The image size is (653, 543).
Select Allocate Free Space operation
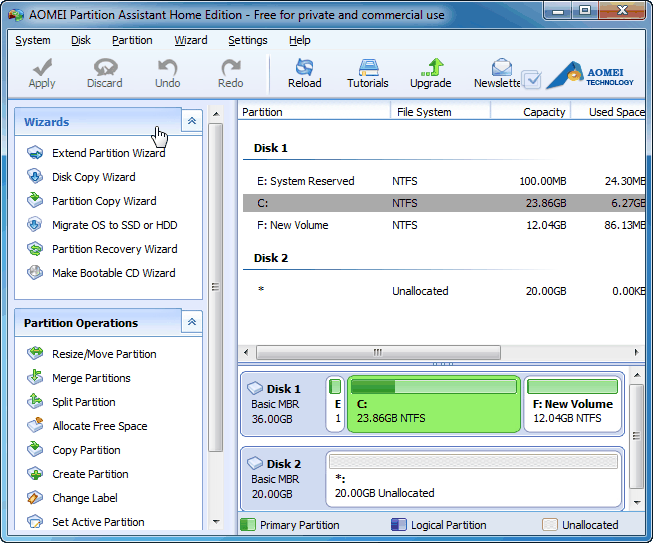coord(100,426)
